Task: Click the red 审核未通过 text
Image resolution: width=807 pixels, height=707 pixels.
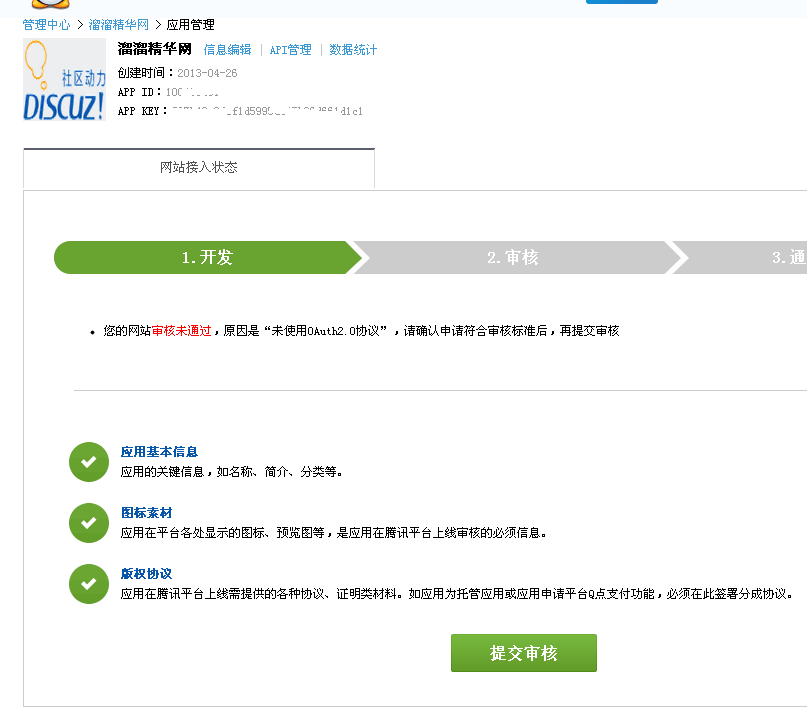Action: point(182,331)
